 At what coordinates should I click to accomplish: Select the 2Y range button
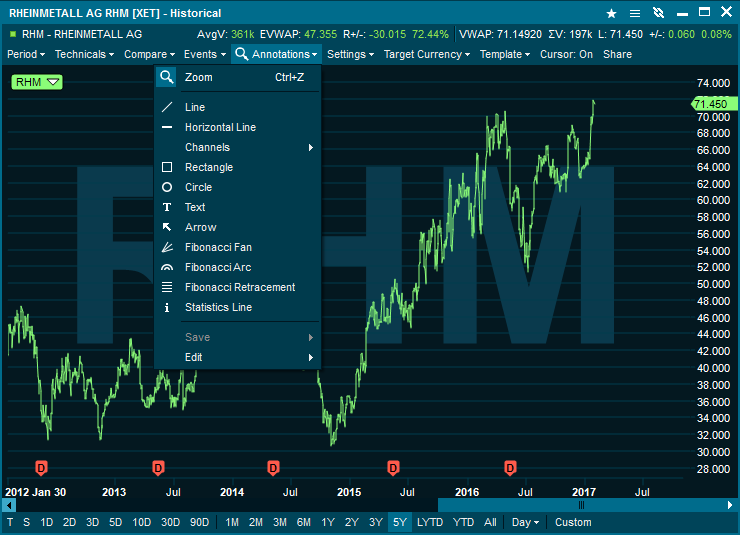tap(352, 522)
